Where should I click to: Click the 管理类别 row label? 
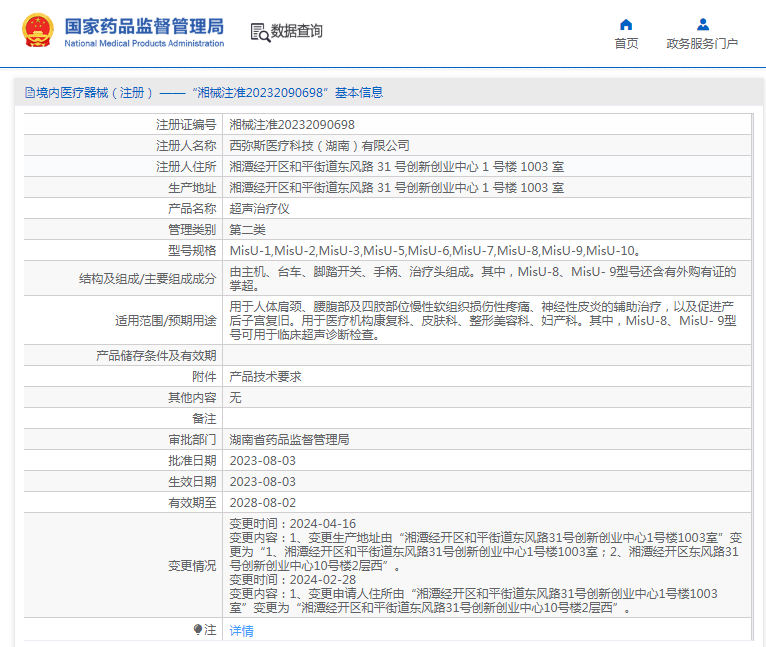pos(192,230)
